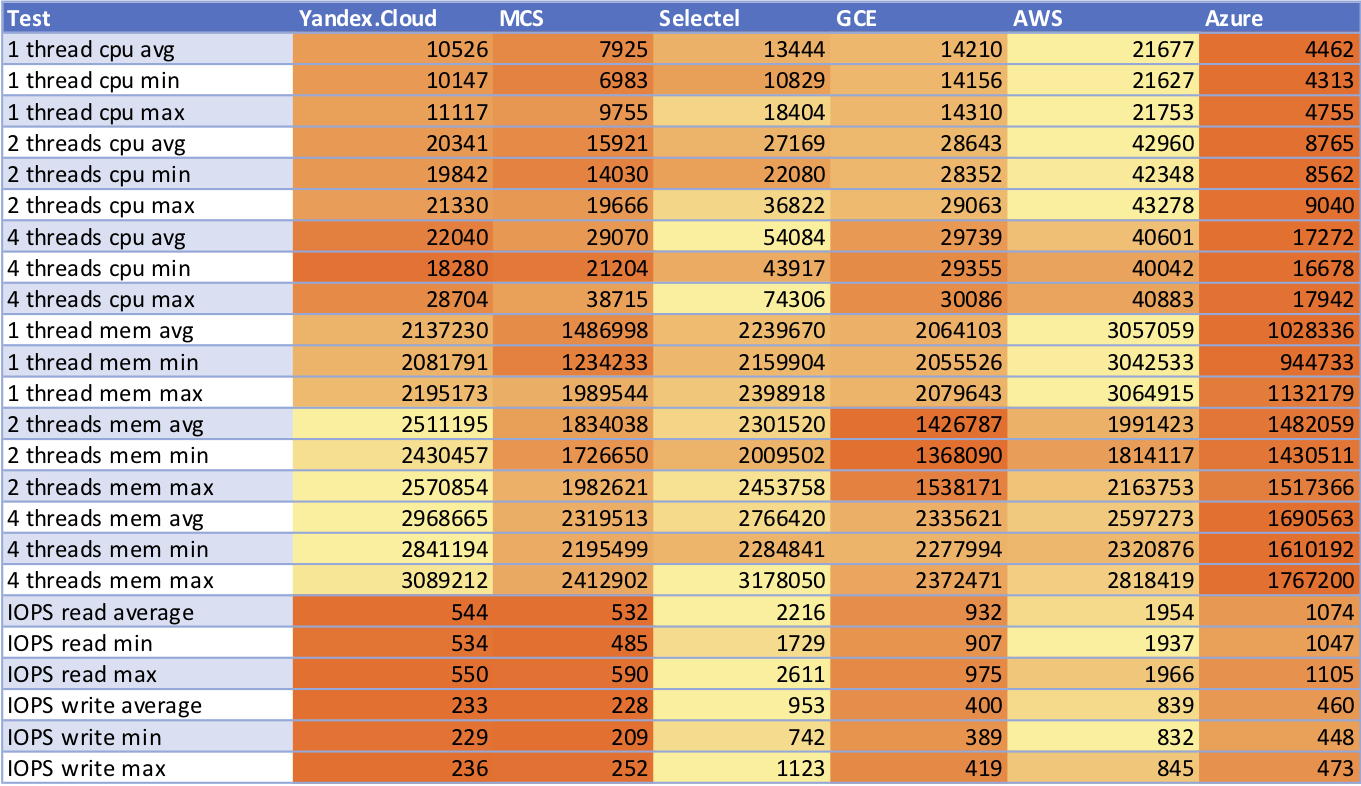Screen dimensions: 1361x786
Task: Click the '4 threads mem avg' row label
Action: coord(147,518)
